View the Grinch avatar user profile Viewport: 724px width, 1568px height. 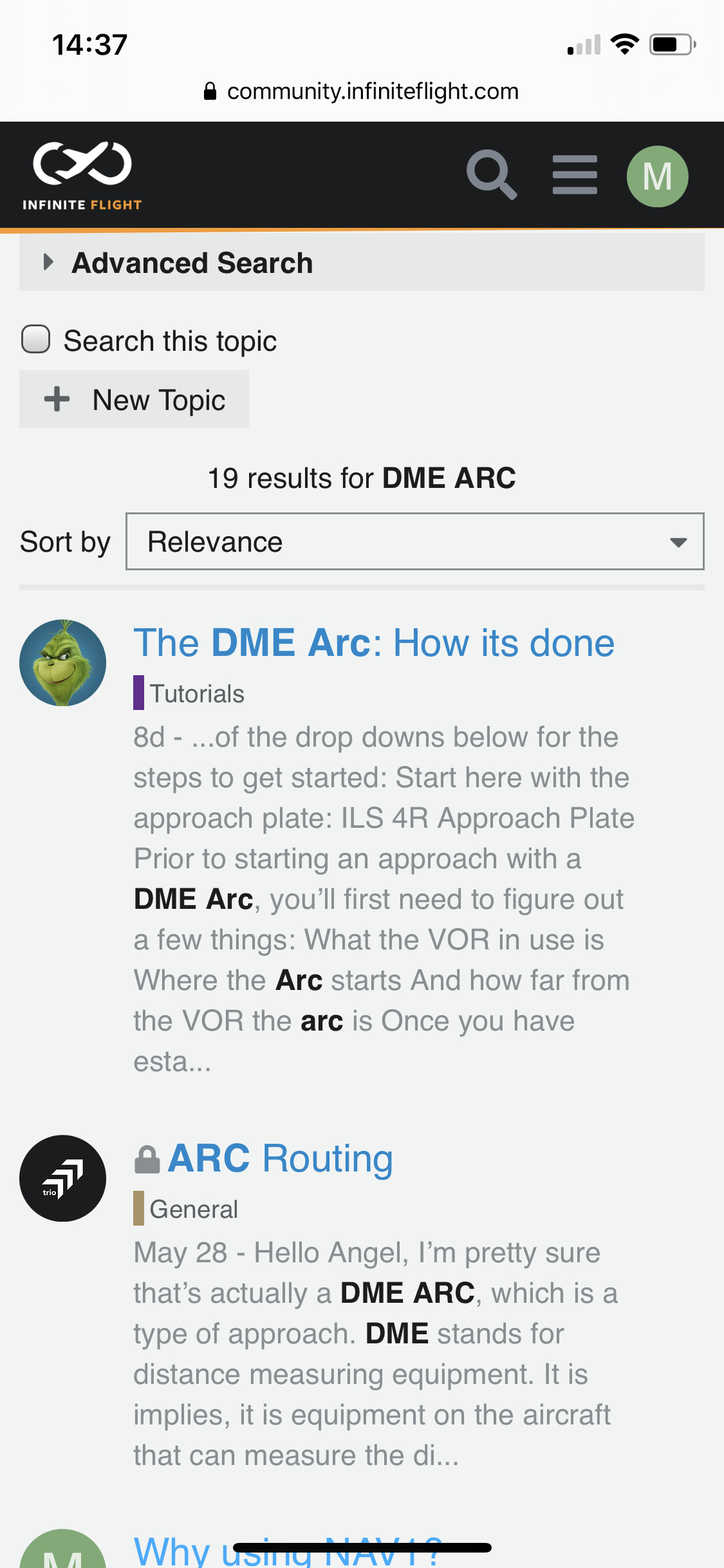click(x=62, y=663)
